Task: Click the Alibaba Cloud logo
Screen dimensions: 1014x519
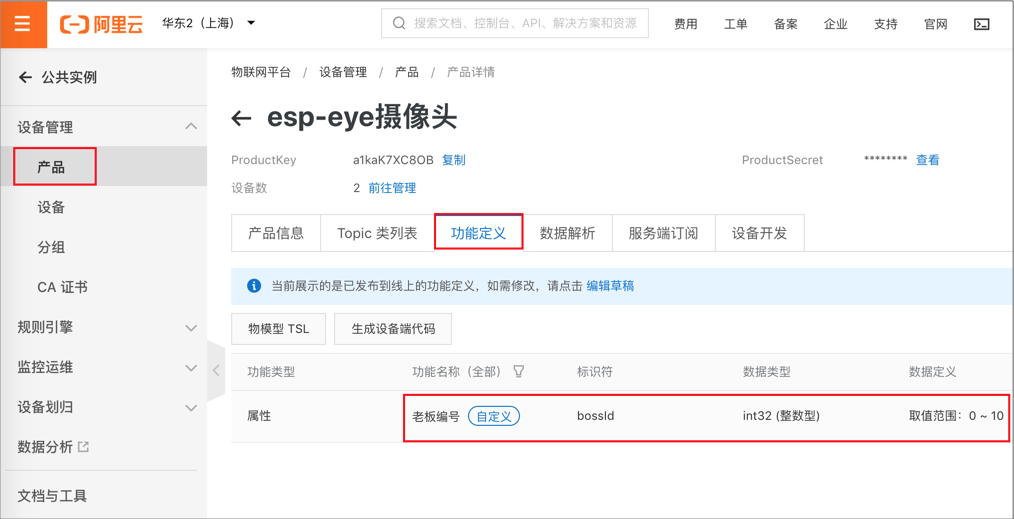Action: point(101,24)
